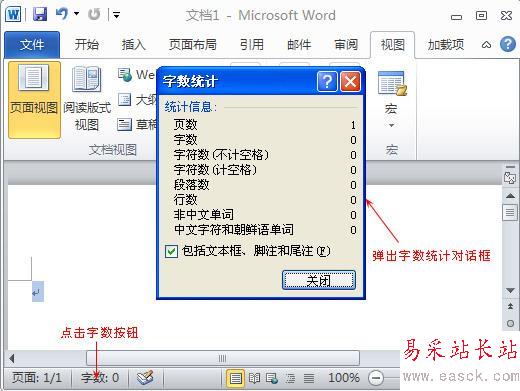Image resolution: width=520 pixels, height=391 pixels.
Task: Click help button in 字数统计 dialog
Action: [327, 81]
